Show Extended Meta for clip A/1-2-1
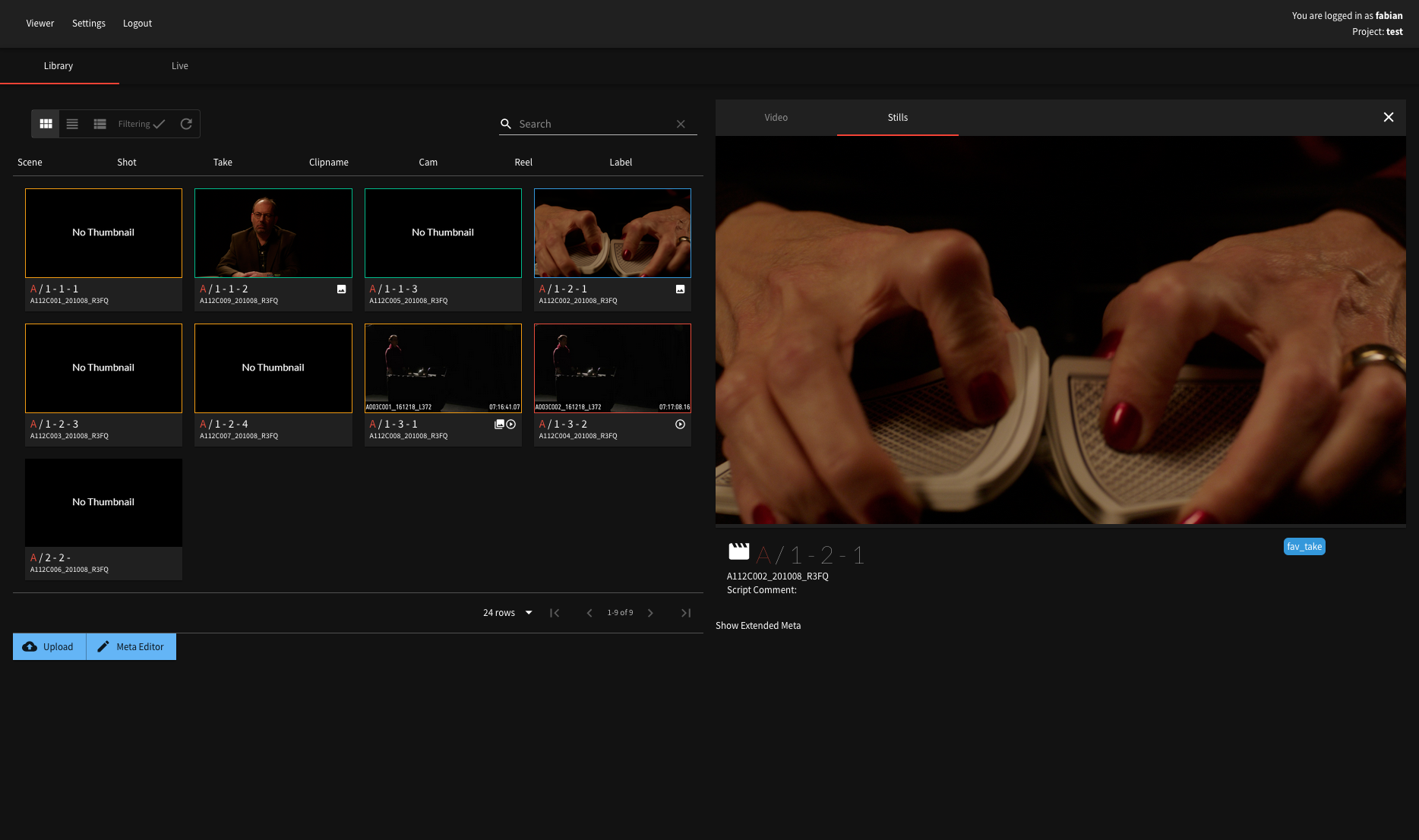Screen dimensions: 1419x840 pyautogui.click(x=757, y=625)
